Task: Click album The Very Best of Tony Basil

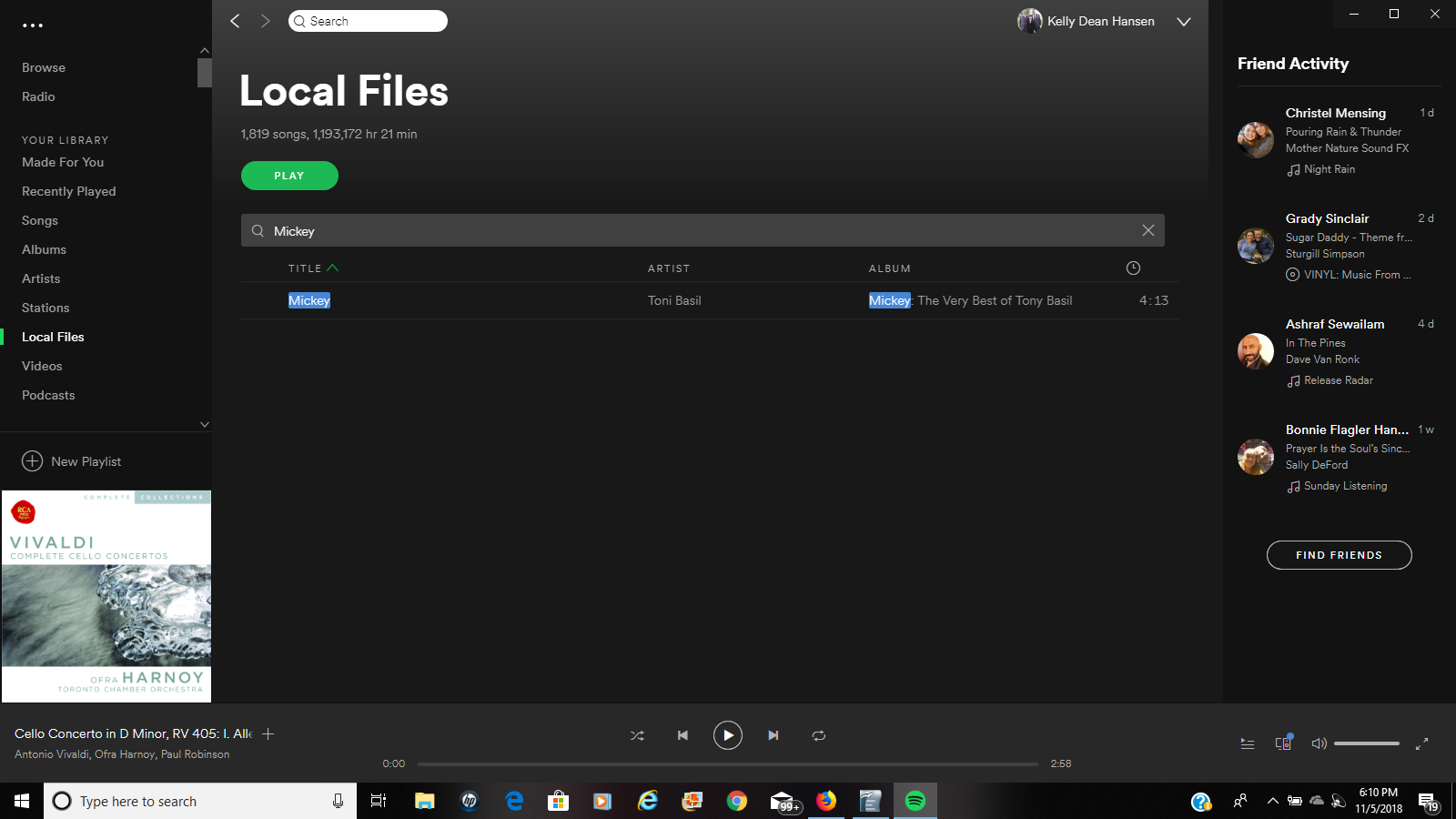Action: click(970, 300)
